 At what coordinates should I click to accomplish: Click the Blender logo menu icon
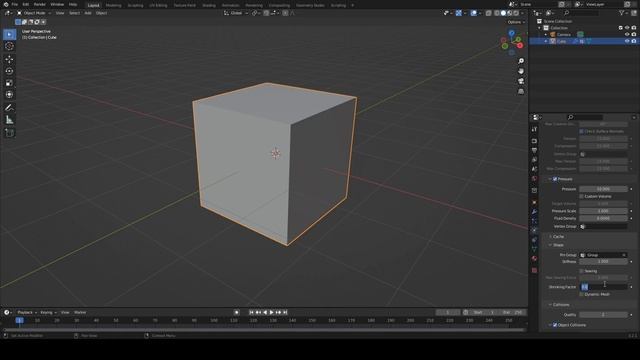(6, 4)
